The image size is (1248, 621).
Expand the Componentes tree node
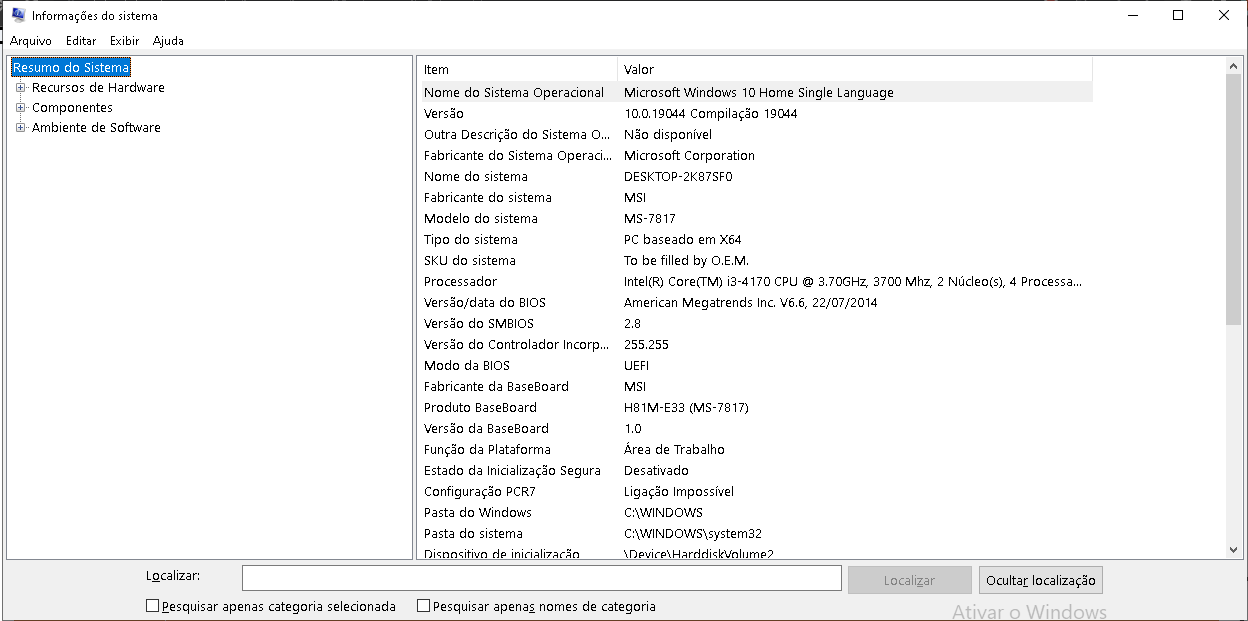[20, 108]
